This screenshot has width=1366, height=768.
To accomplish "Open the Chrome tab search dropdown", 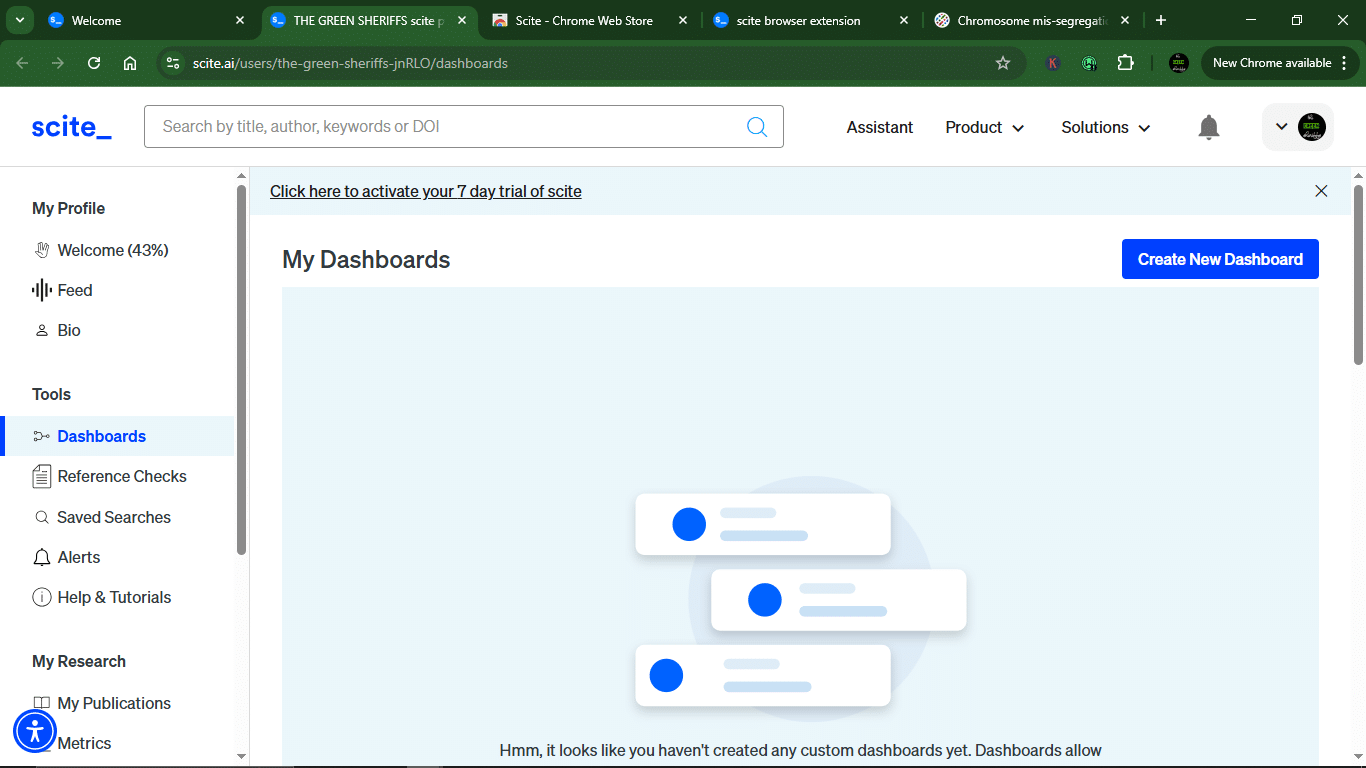I will pos(20,20).
